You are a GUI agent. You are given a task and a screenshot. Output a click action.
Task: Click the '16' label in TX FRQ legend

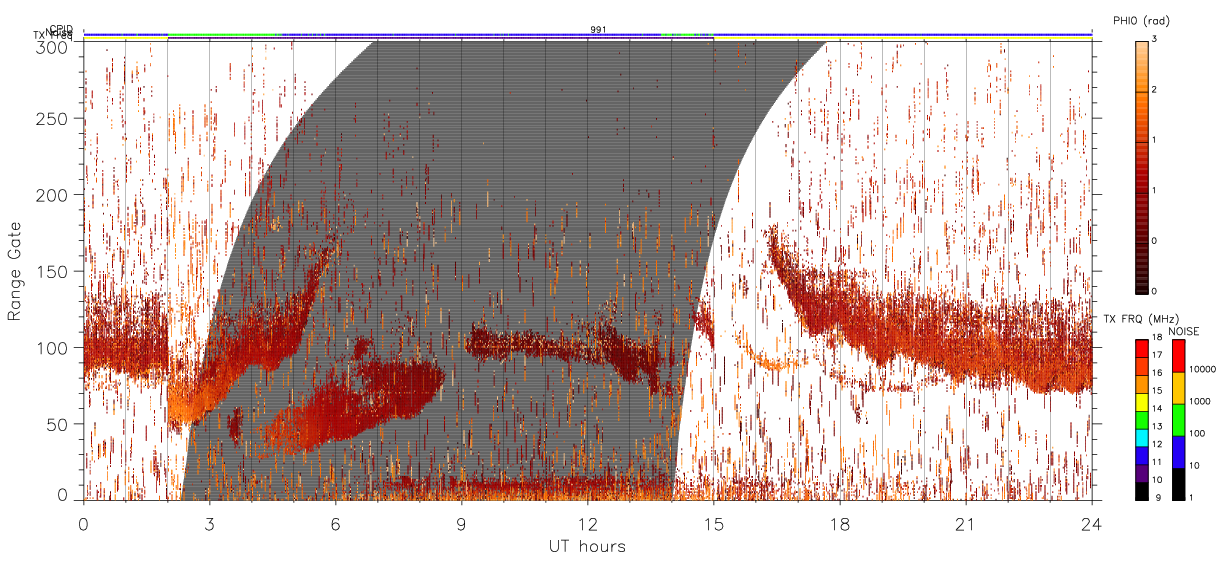point(1157,373)
